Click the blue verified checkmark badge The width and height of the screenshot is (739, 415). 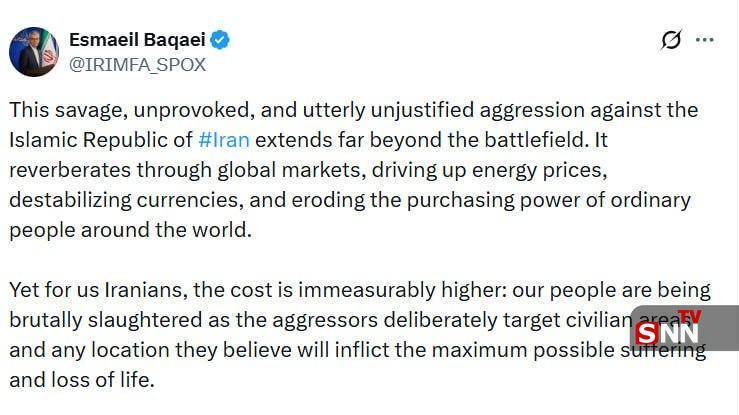220,40
